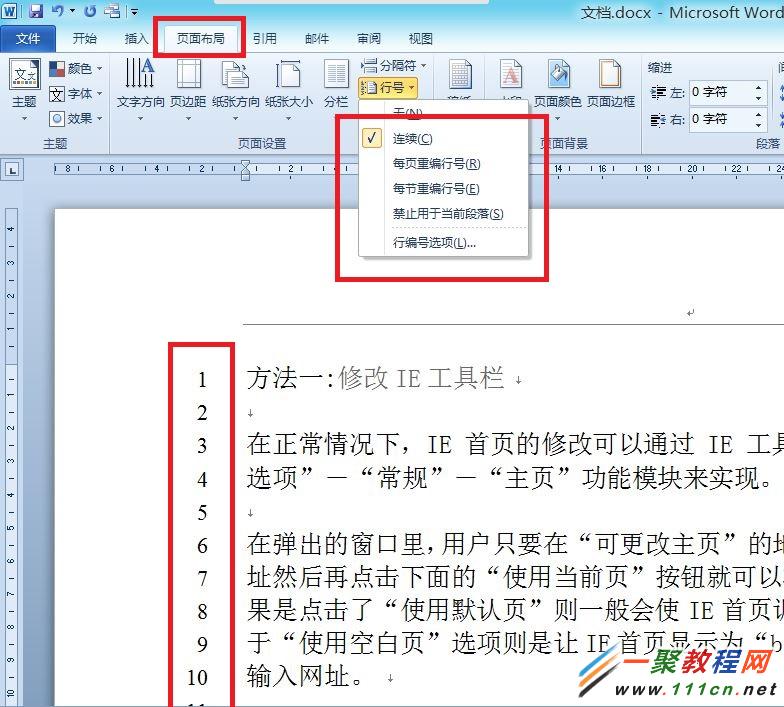Open theme Effects (效果) menu

[76, 118]
